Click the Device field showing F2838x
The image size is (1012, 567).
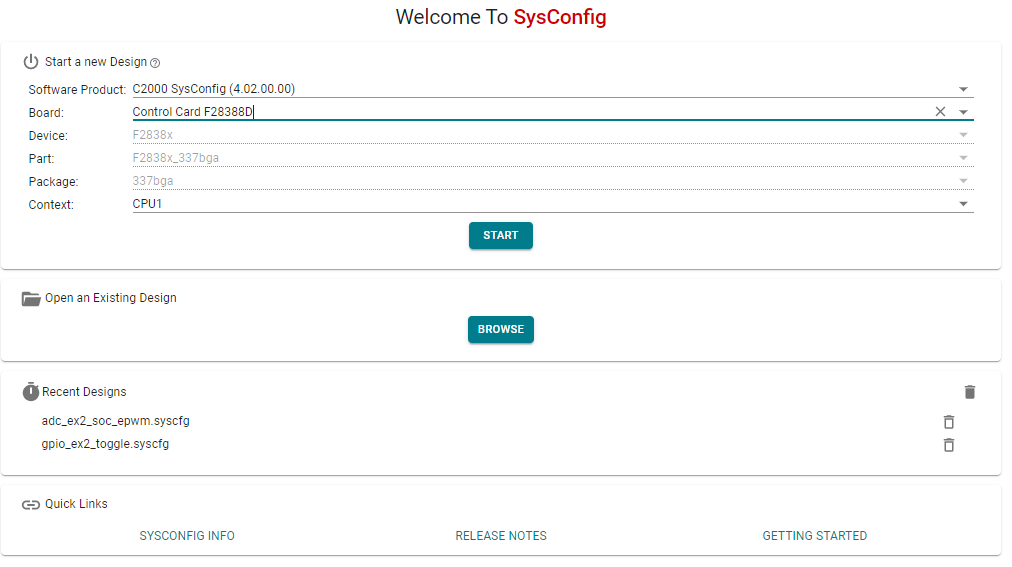click(x=552, y=135)
